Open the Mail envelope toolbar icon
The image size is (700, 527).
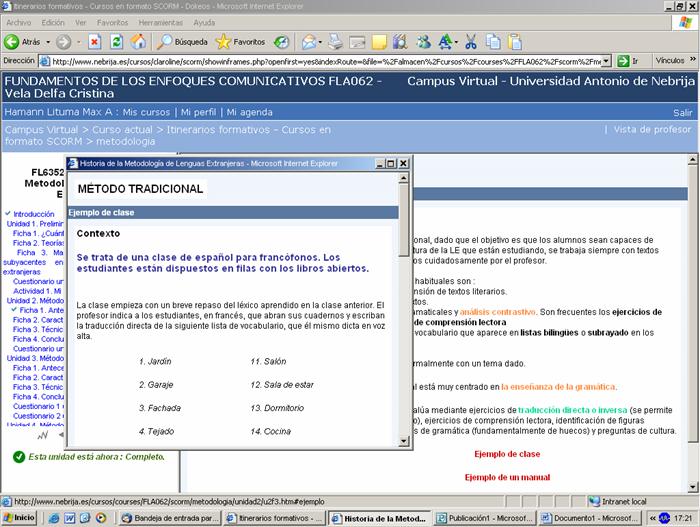tap(309, 42)
